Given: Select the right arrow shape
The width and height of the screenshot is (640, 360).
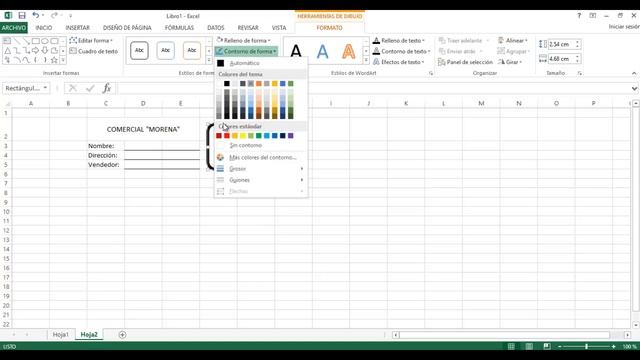Looking at the screenshot, I should coord(36,51).
